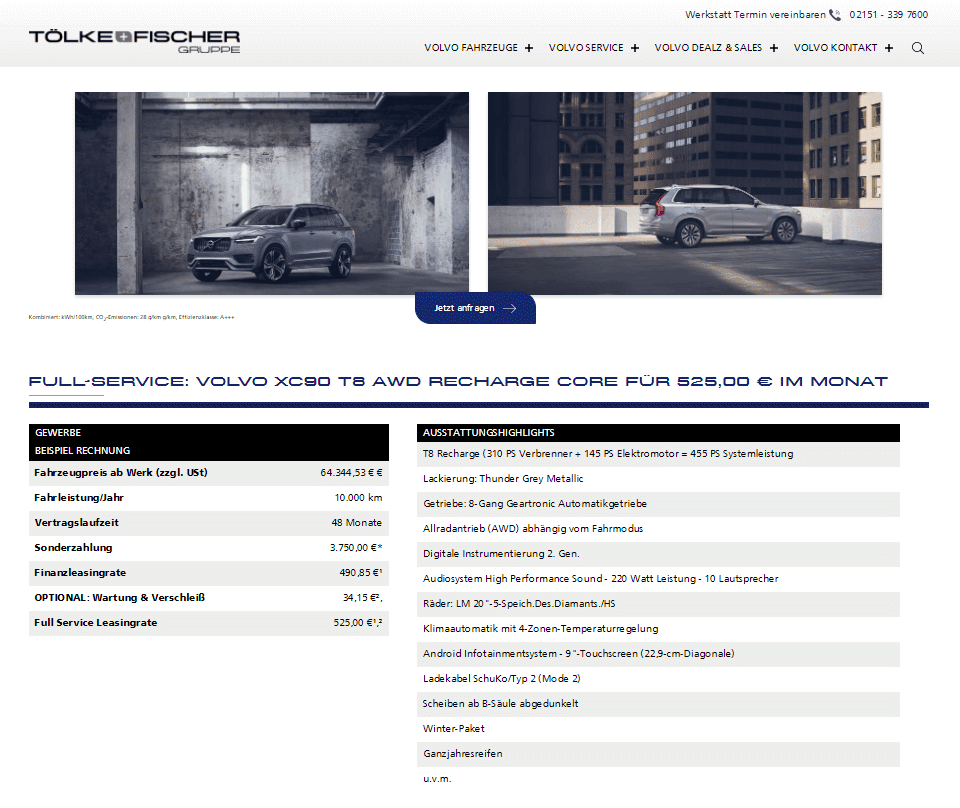960x808 pixels.
Task: Click the phone icon next to Werkstatt Termin
Action: 835,15
